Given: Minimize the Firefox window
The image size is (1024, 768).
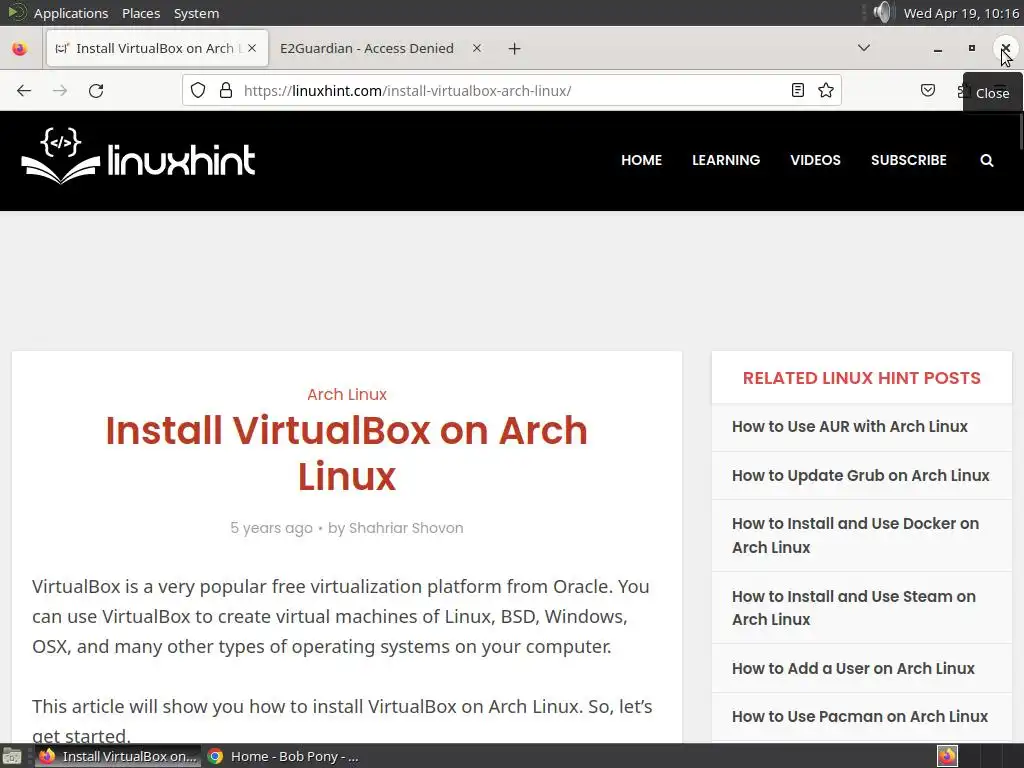Looking at the screenshot, I should point(938,48).
